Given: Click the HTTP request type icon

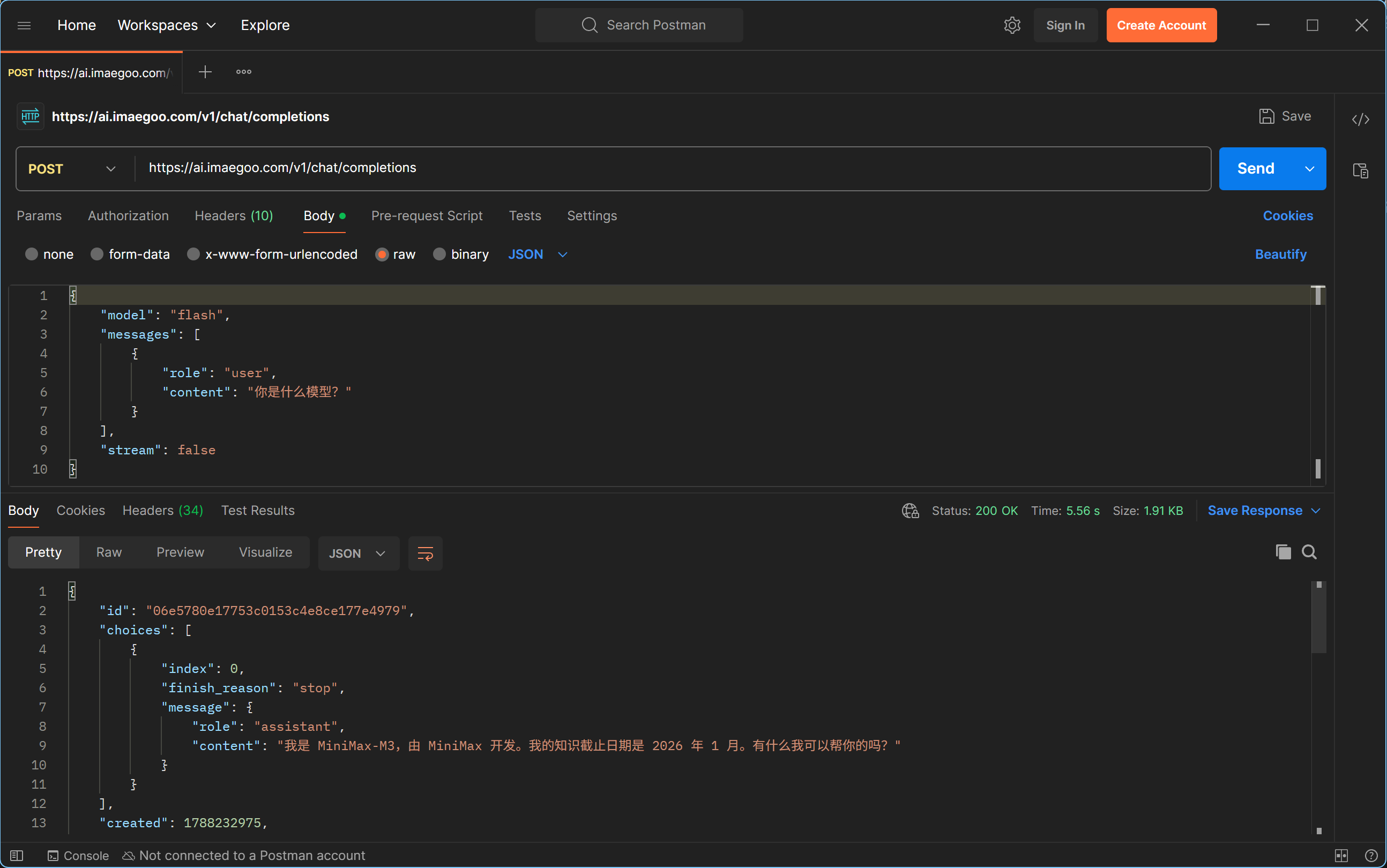Looking at the screenshot, I should [x=31, y=117].
